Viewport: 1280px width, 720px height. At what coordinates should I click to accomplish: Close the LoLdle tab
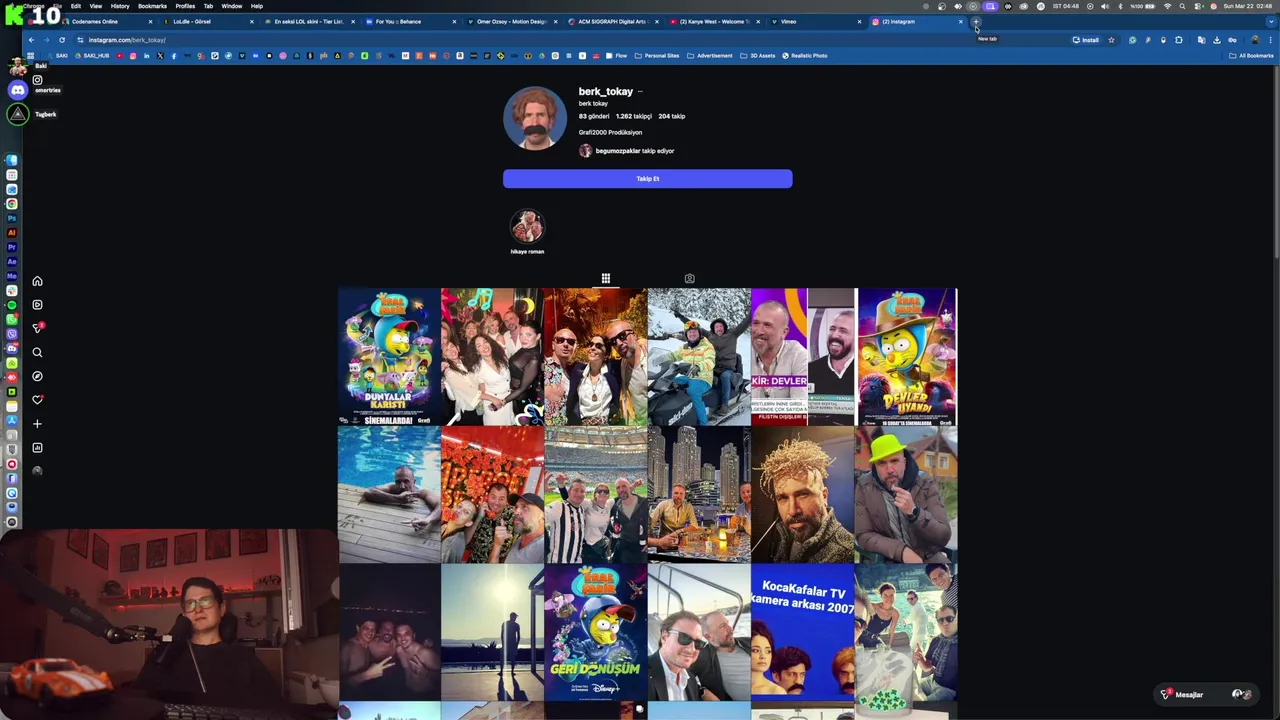click(x=252, y=21)
